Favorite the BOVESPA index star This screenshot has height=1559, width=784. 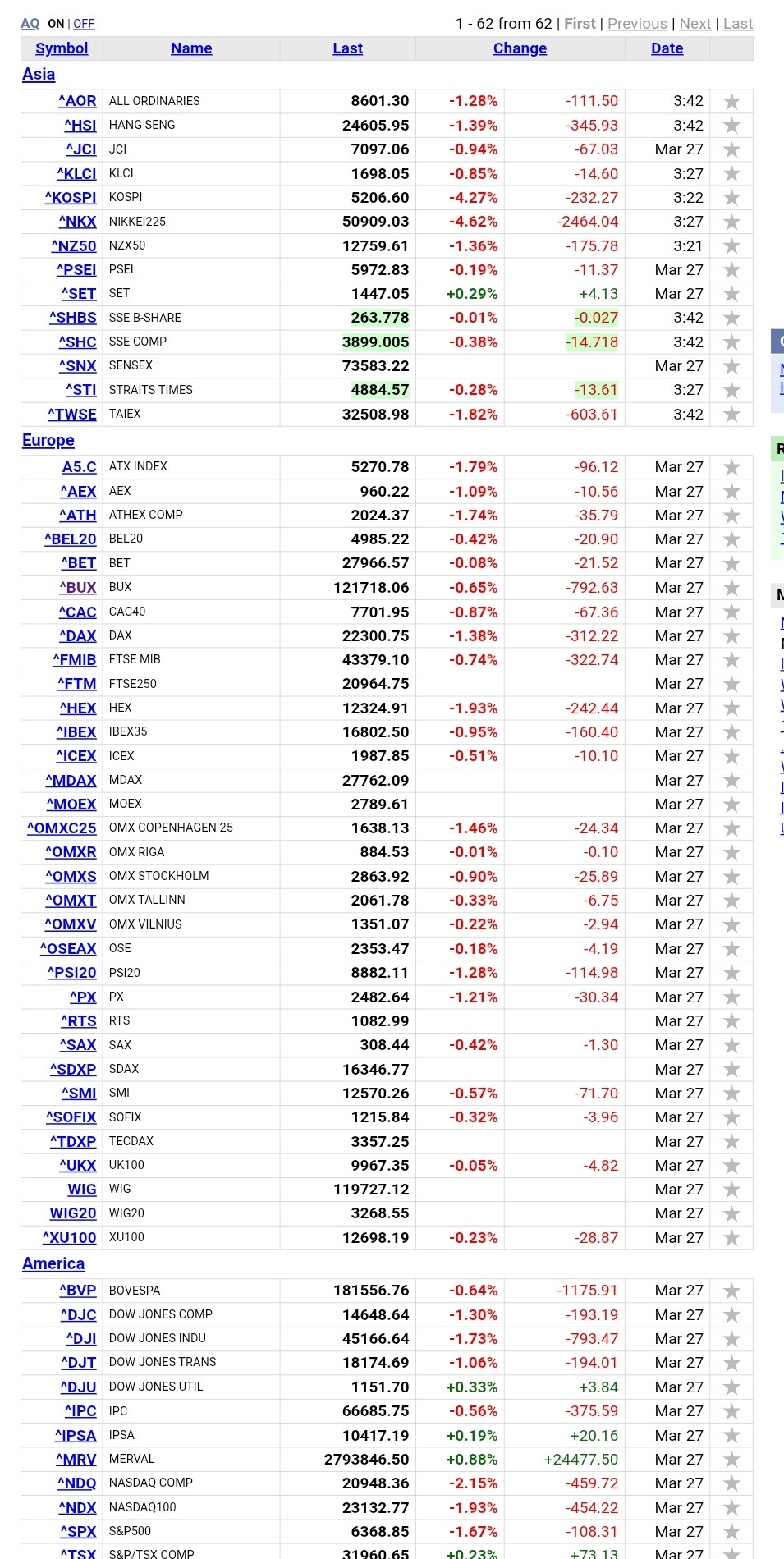[731, 1291]
